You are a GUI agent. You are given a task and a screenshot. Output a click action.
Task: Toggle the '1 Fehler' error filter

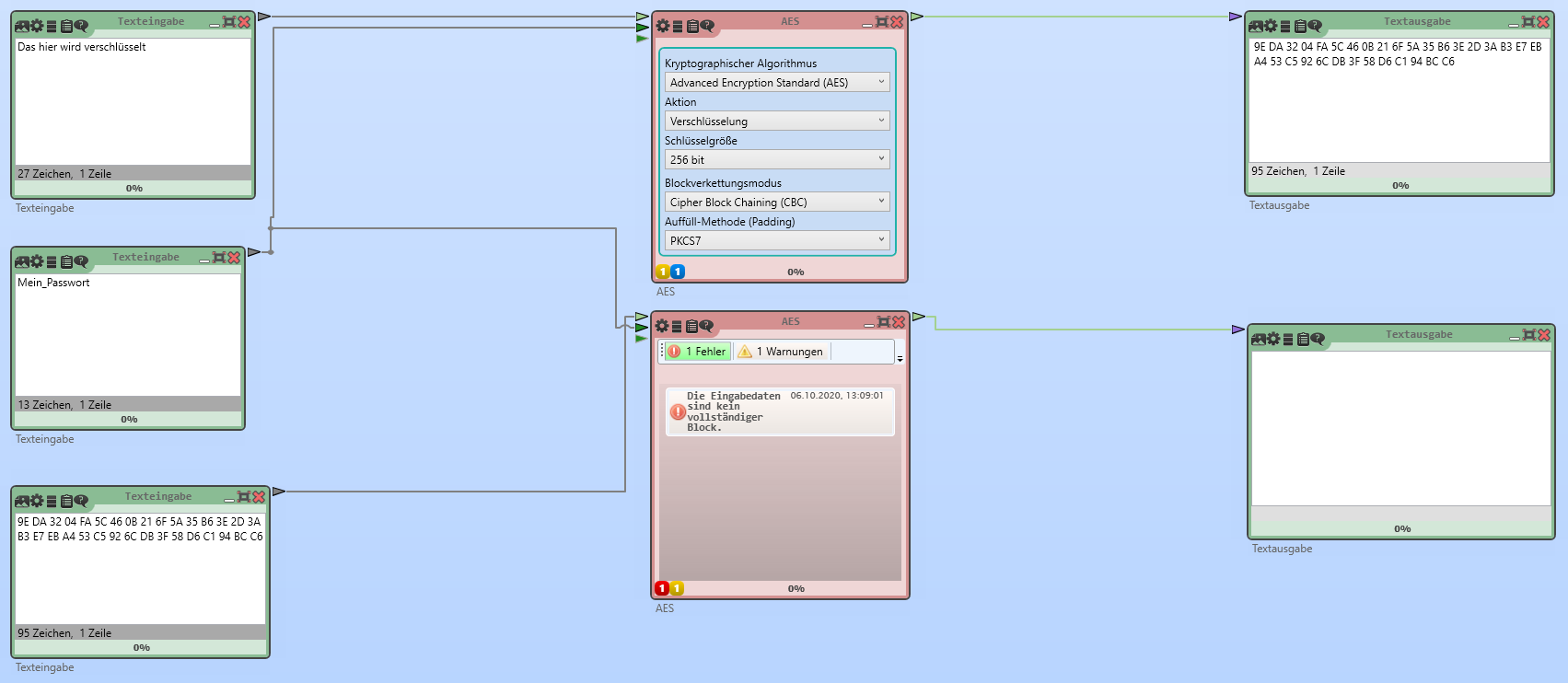tap(698, 352)
